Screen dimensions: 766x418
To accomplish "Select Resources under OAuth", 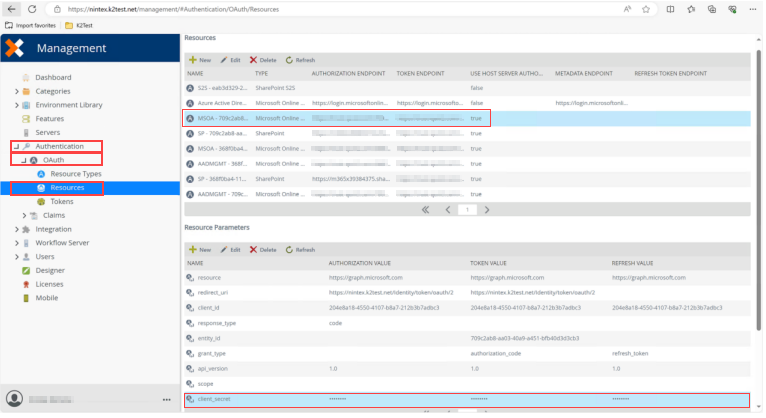I will (67, 188).
